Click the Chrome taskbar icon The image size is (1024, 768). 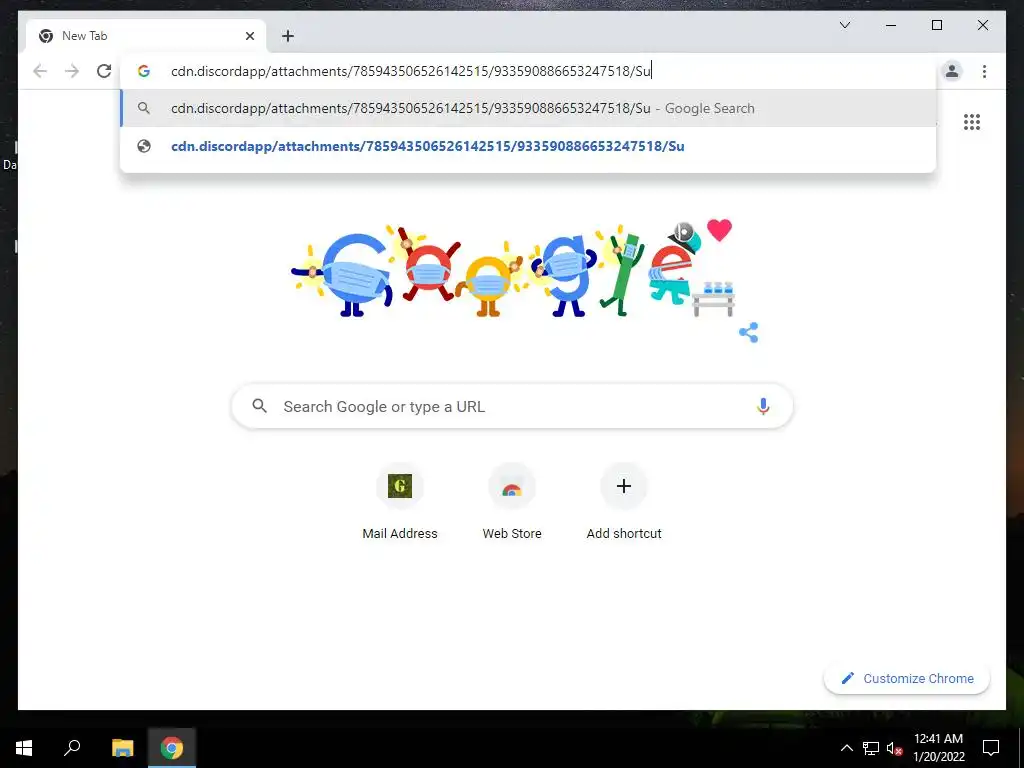tap(172, 748)
